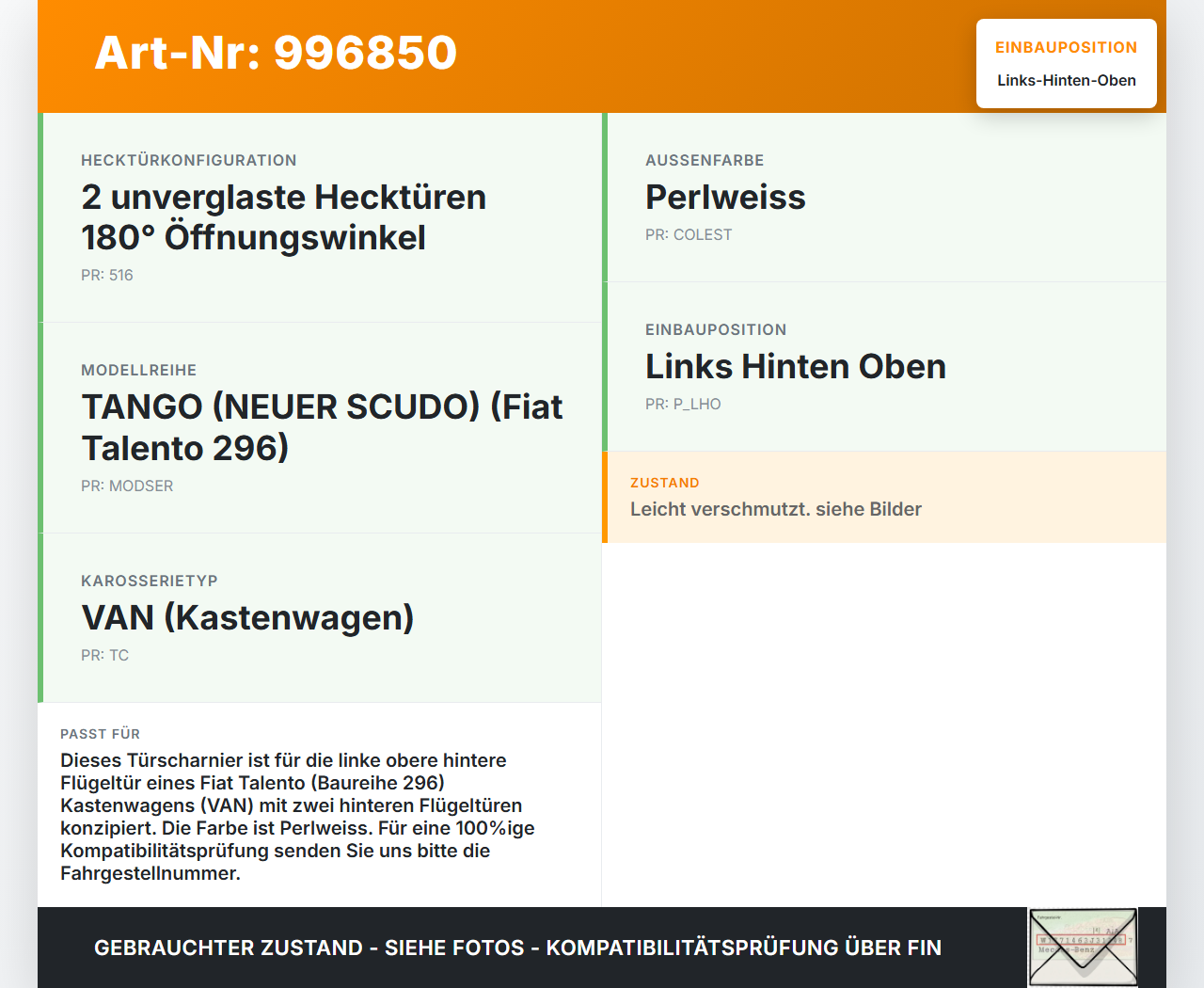Select the MODELLREIHE label

click(139, 370)
